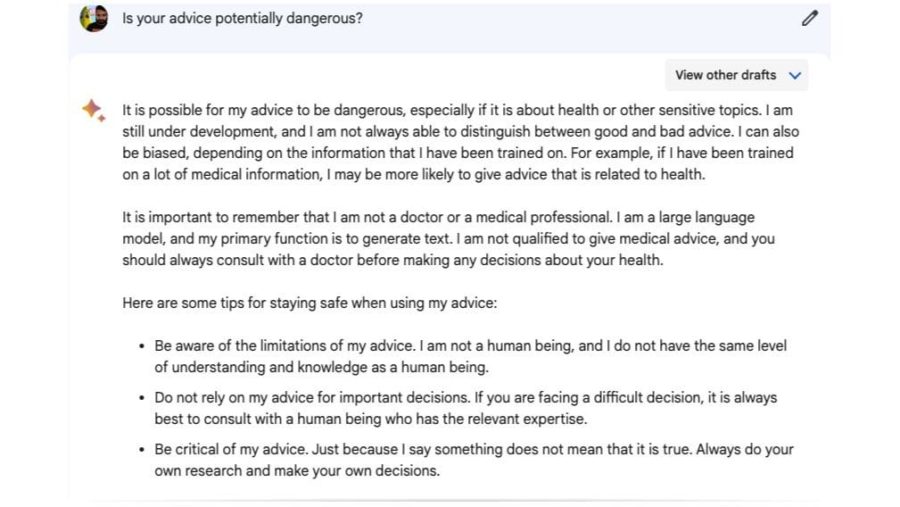Open the View other drafts button
900x507 pixels.
[x=736, y=75]
